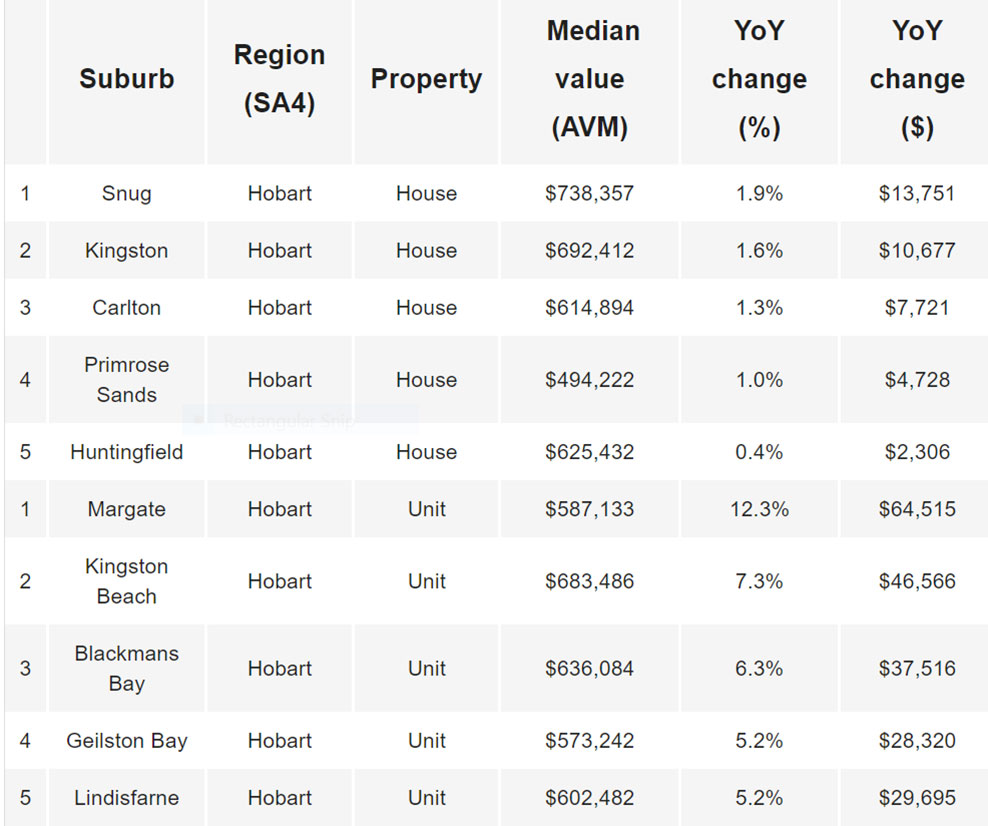Click the Lindisfarne suburb cell
The width and height of the screenshot is (988, 826).
(x=127, y=798)
